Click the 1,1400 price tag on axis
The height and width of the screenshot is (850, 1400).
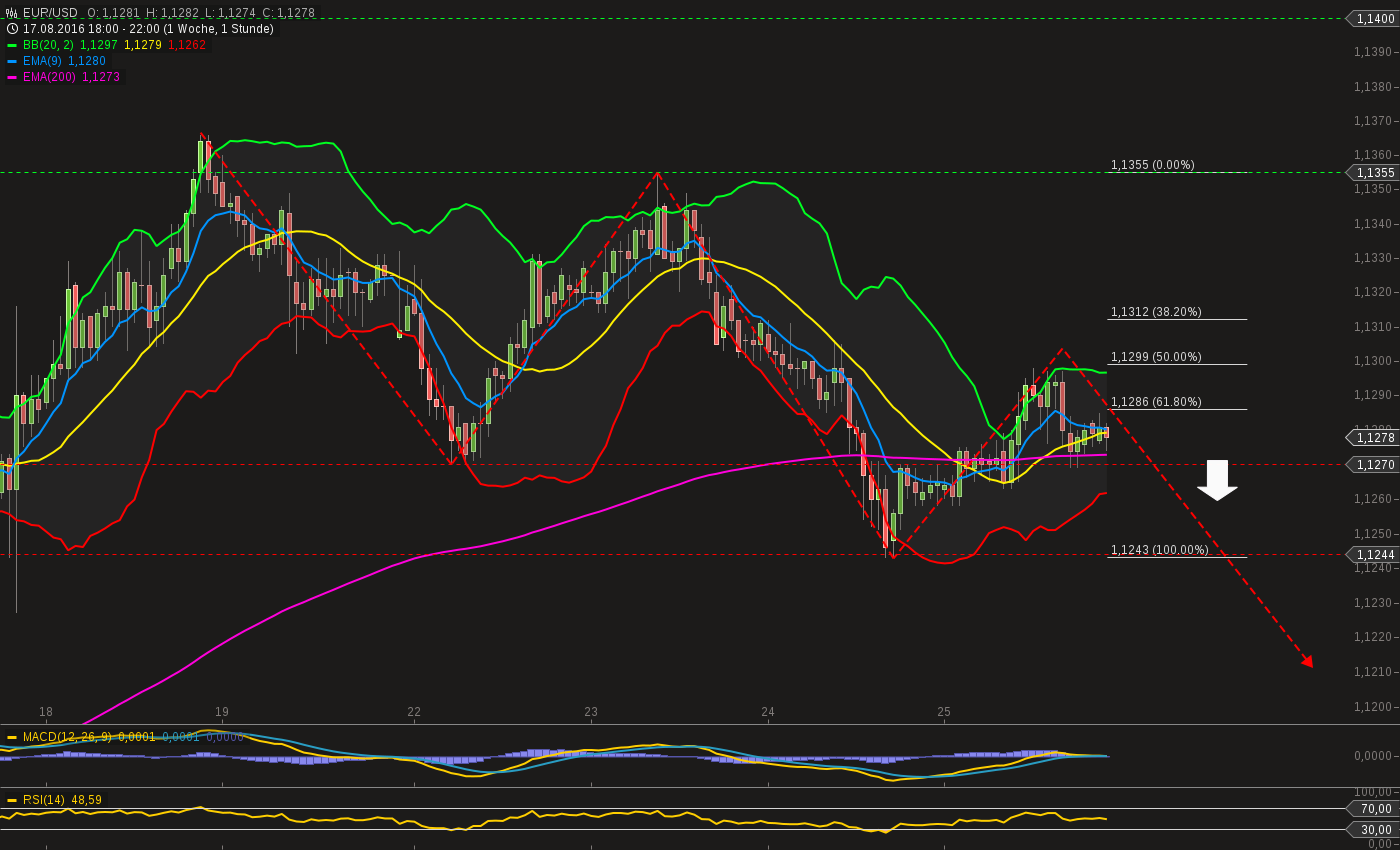tap(1373, 18)
